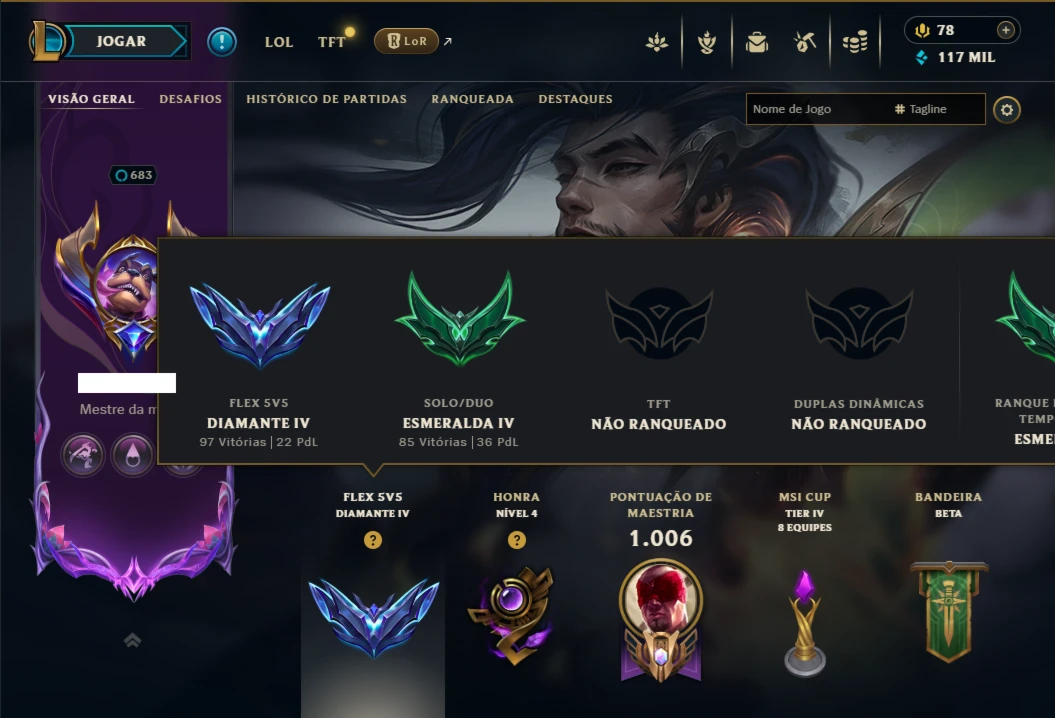The height and width of the screenshot is (718, 1055).
Task: Switch to the TFT game tab
Action: (x=331, y=42)
